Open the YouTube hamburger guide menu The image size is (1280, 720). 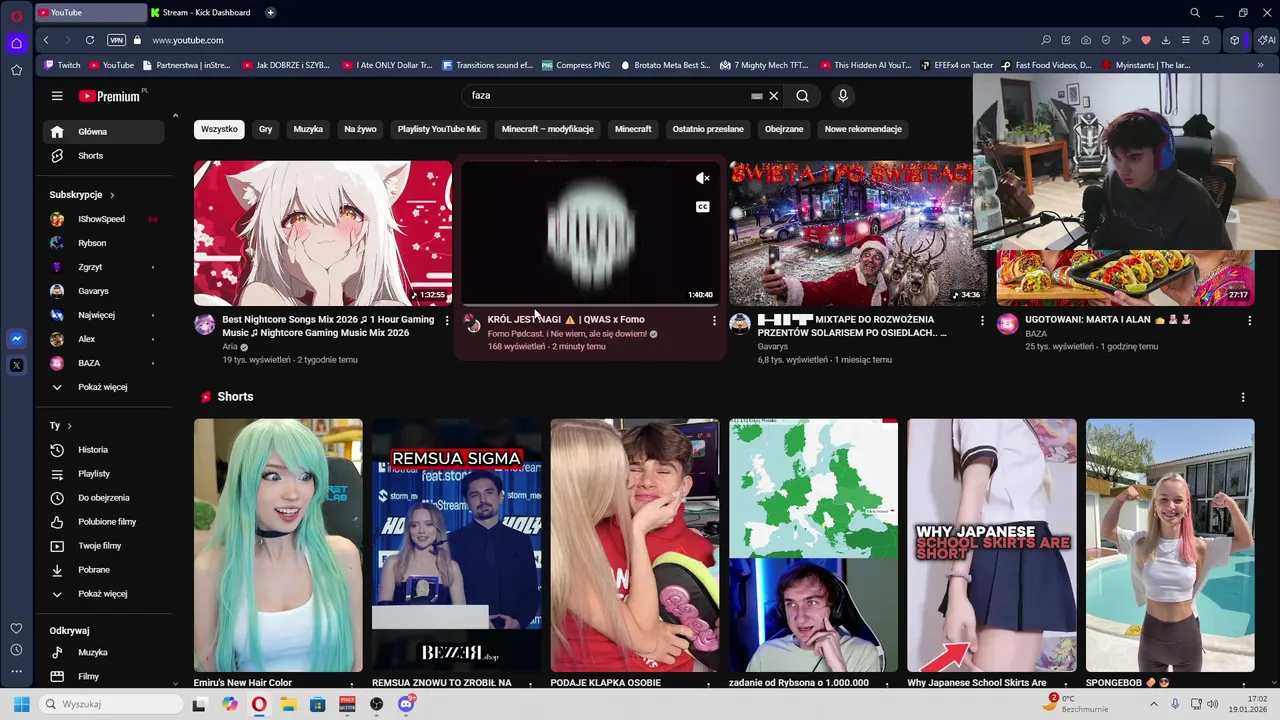[57, 96]
